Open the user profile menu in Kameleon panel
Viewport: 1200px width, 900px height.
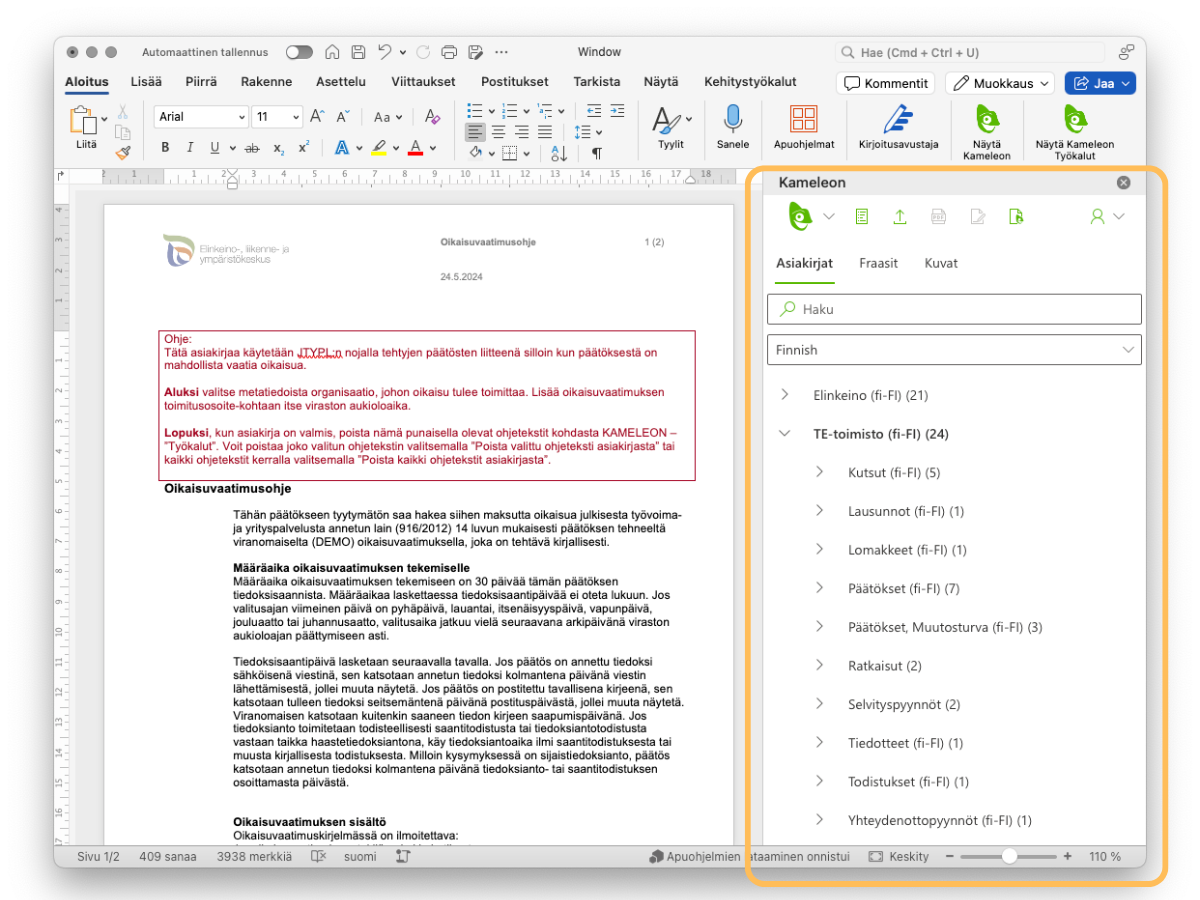(x=1106, y=216)
